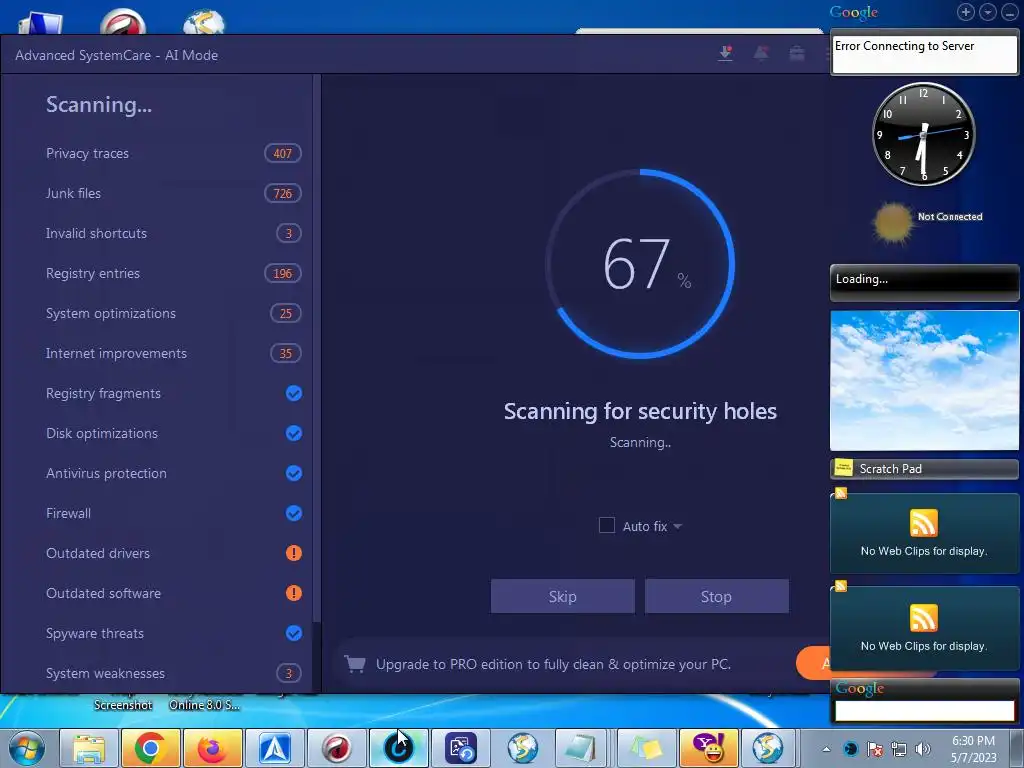Click the first Web Clips RSS icon

pyautogui.click(x=923, y=523)
